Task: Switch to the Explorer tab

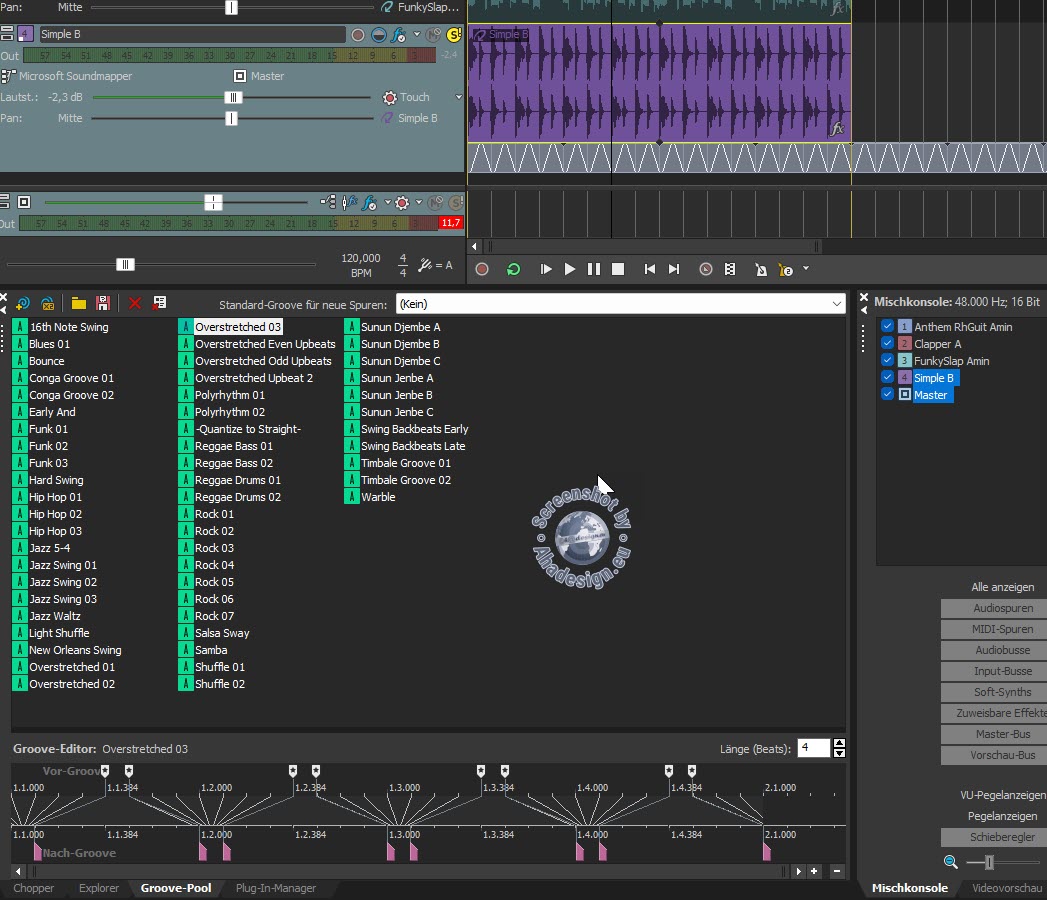Action: click(99, 888)
